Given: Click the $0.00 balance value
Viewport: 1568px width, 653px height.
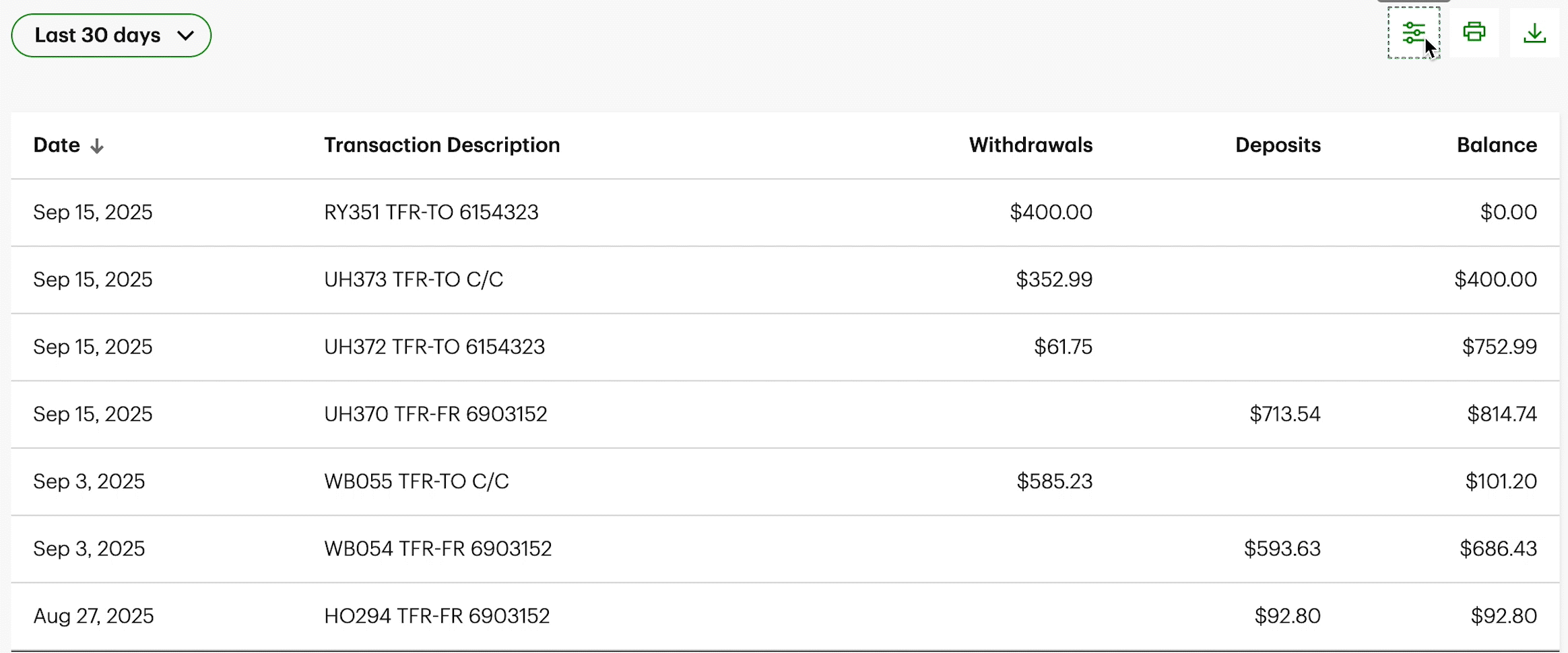Looking at the screenshot, I should 1508,213.
